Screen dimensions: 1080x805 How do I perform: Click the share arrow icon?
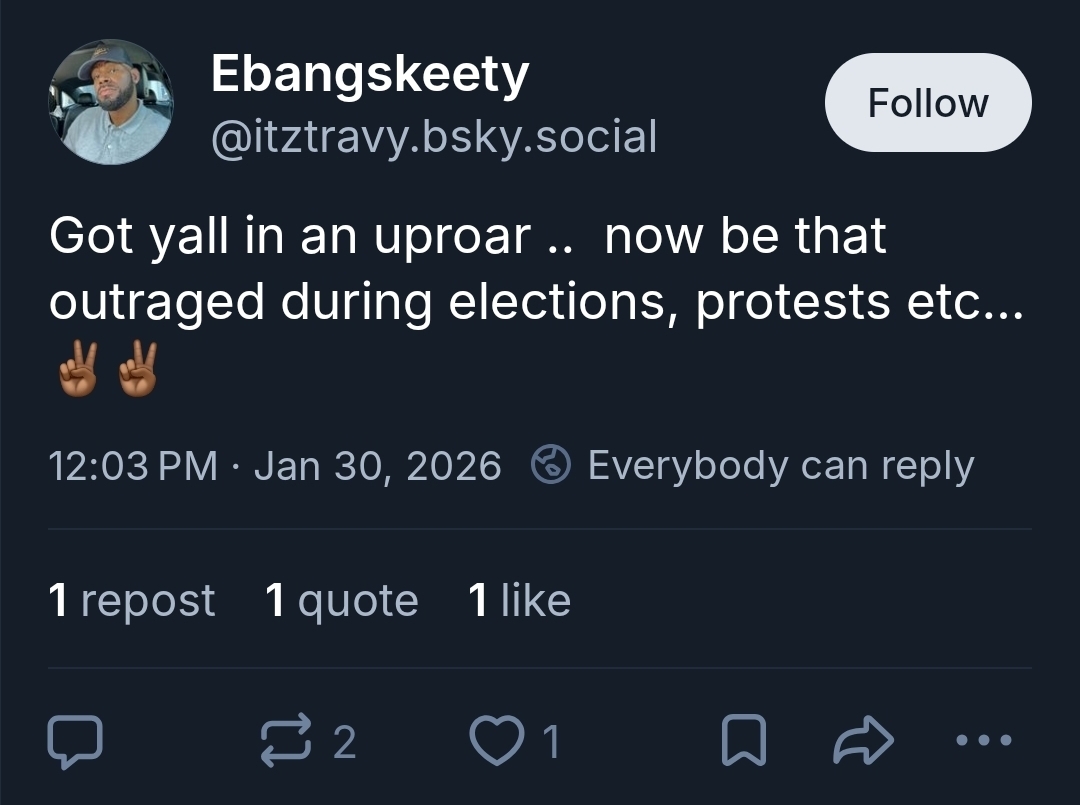[862, 741]
